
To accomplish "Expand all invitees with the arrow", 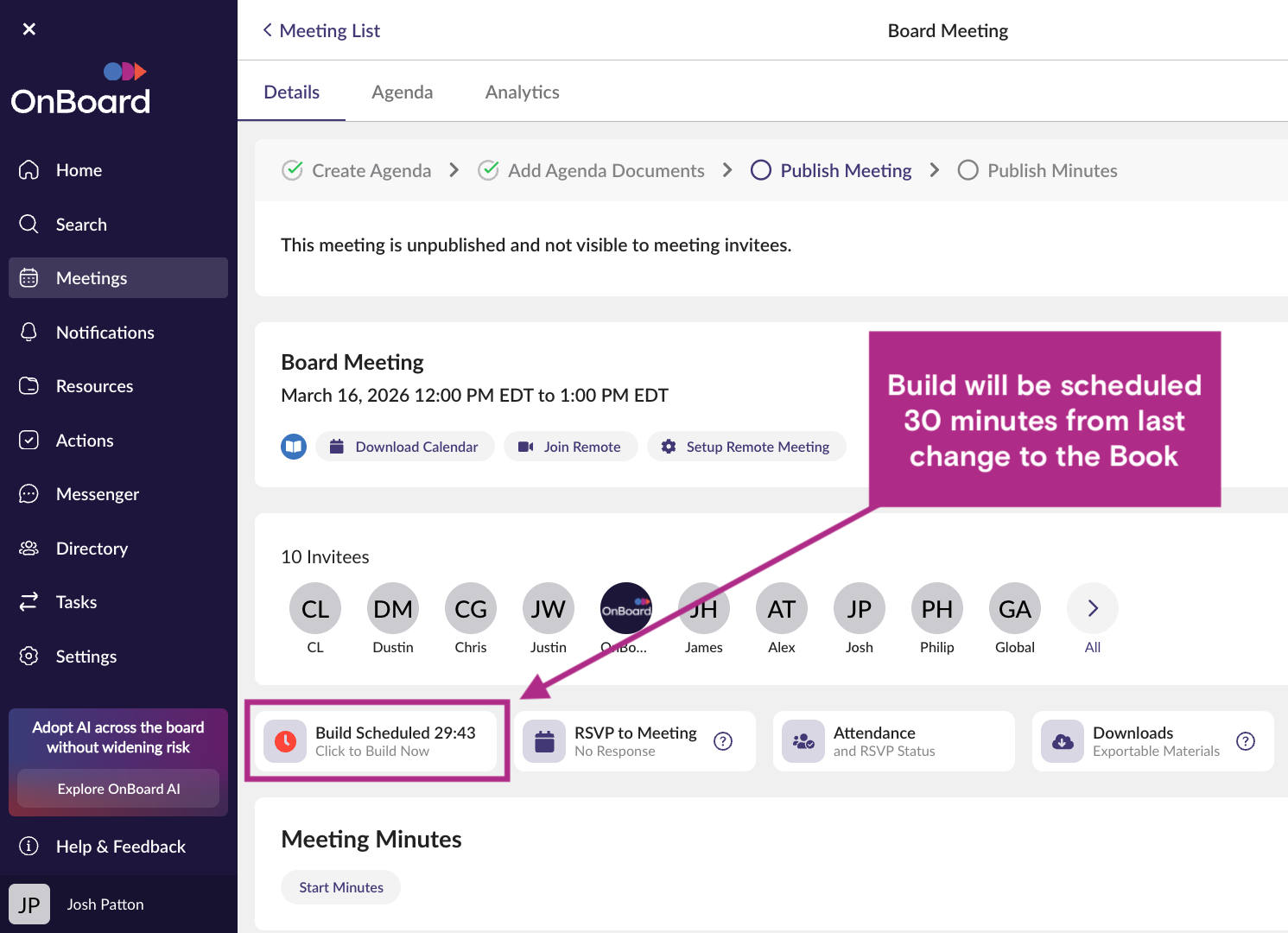I will coord(1093,609).
